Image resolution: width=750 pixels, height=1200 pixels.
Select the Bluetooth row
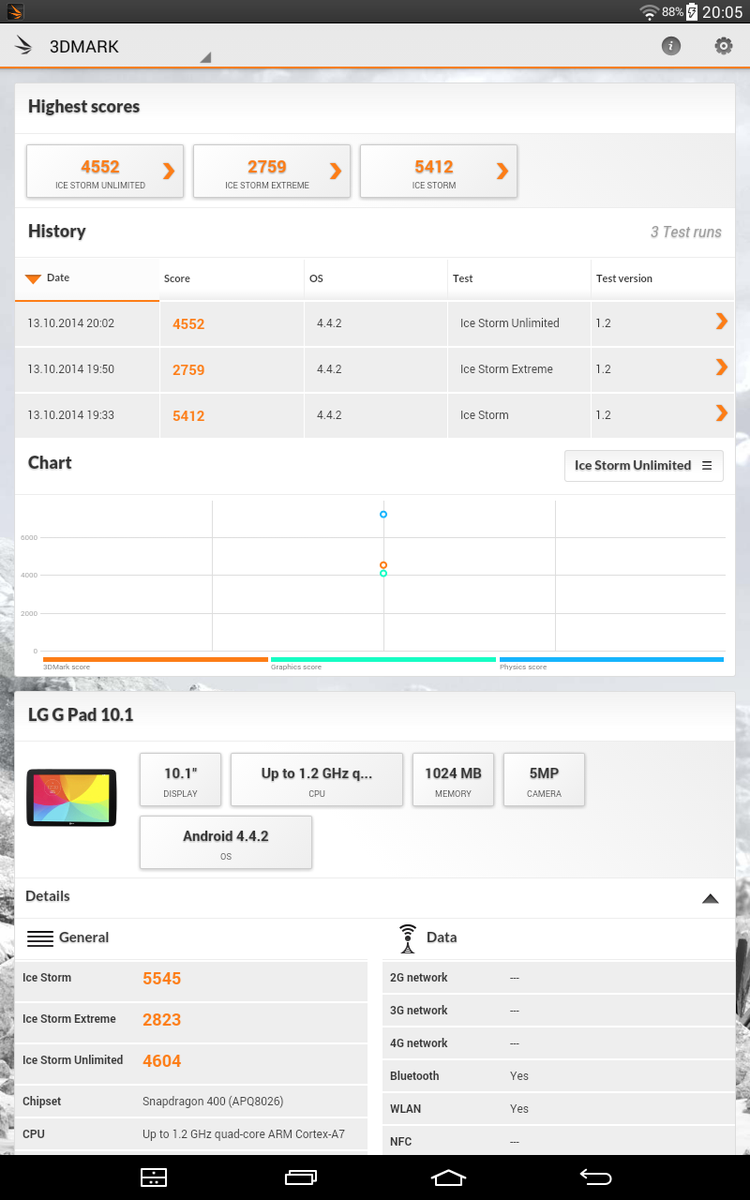[x=558, y=1076]
